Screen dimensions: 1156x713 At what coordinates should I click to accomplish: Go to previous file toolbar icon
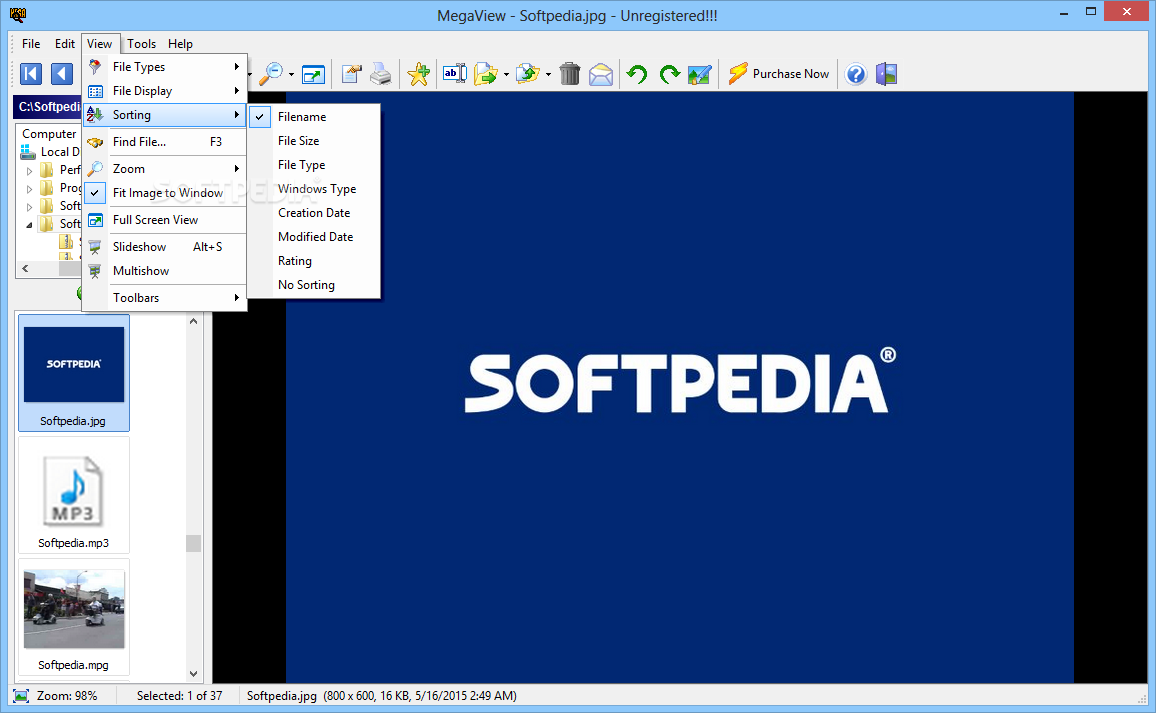click(62, 74)
